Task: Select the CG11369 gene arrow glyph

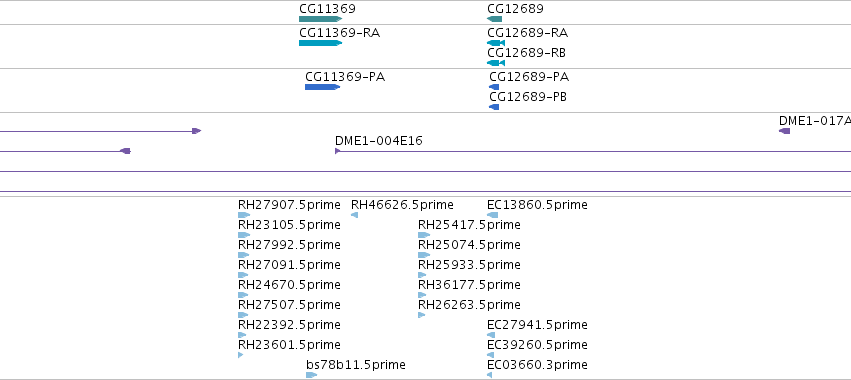Action: coord(320,19)
